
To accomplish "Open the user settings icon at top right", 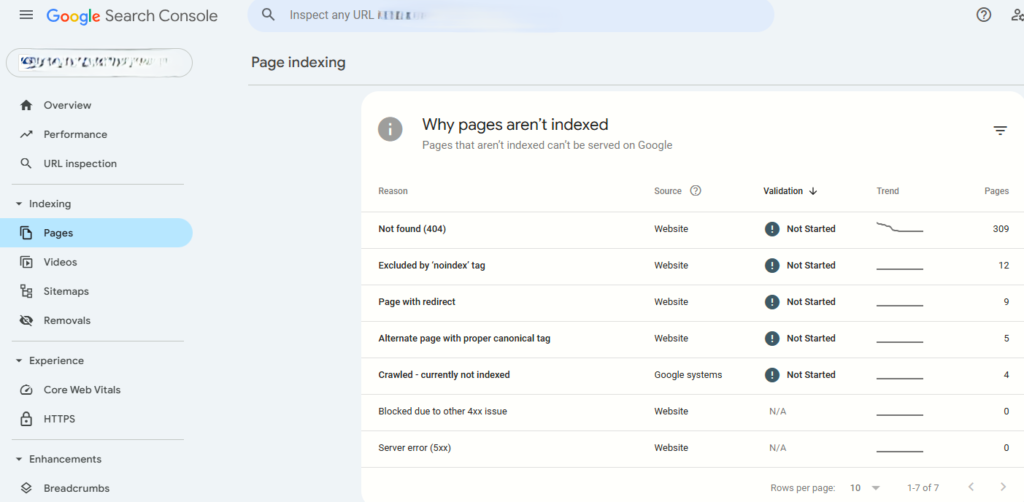I will coord(1017,15).
